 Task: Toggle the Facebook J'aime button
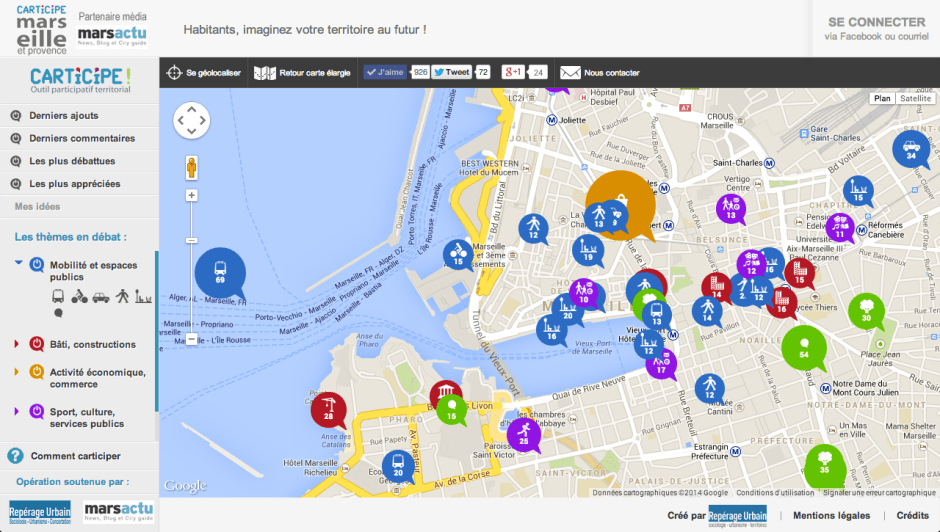coord(385,72)
